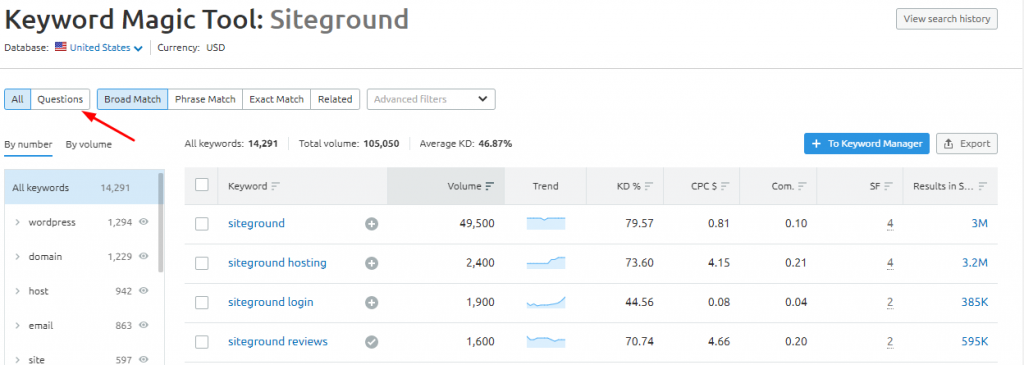The height and width of the screenshot is (365, 1024).
Task: Tick the select-all checkbox in table header
Action: (x=202, y=185)
